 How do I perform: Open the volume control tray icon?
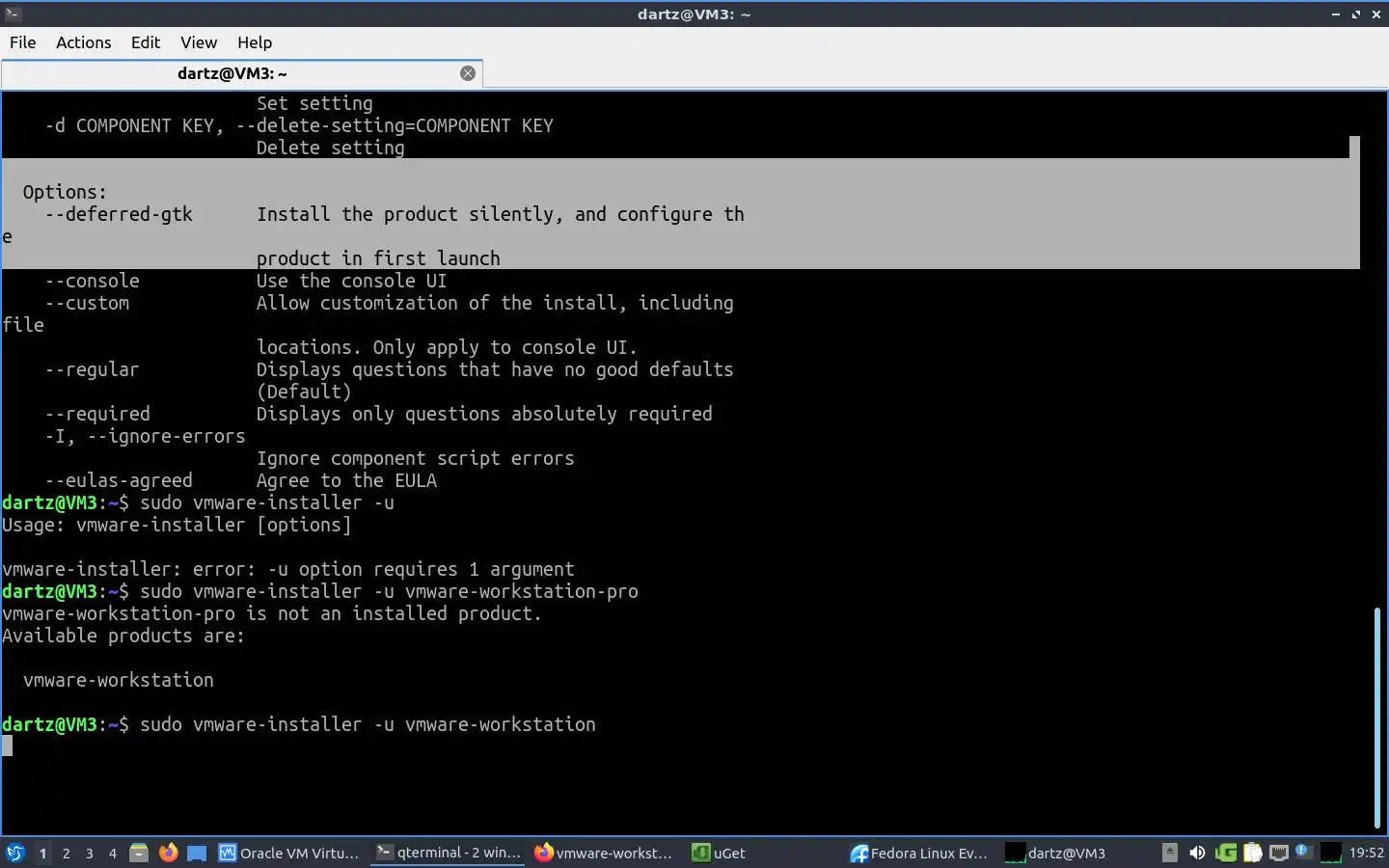(1197, 853)
